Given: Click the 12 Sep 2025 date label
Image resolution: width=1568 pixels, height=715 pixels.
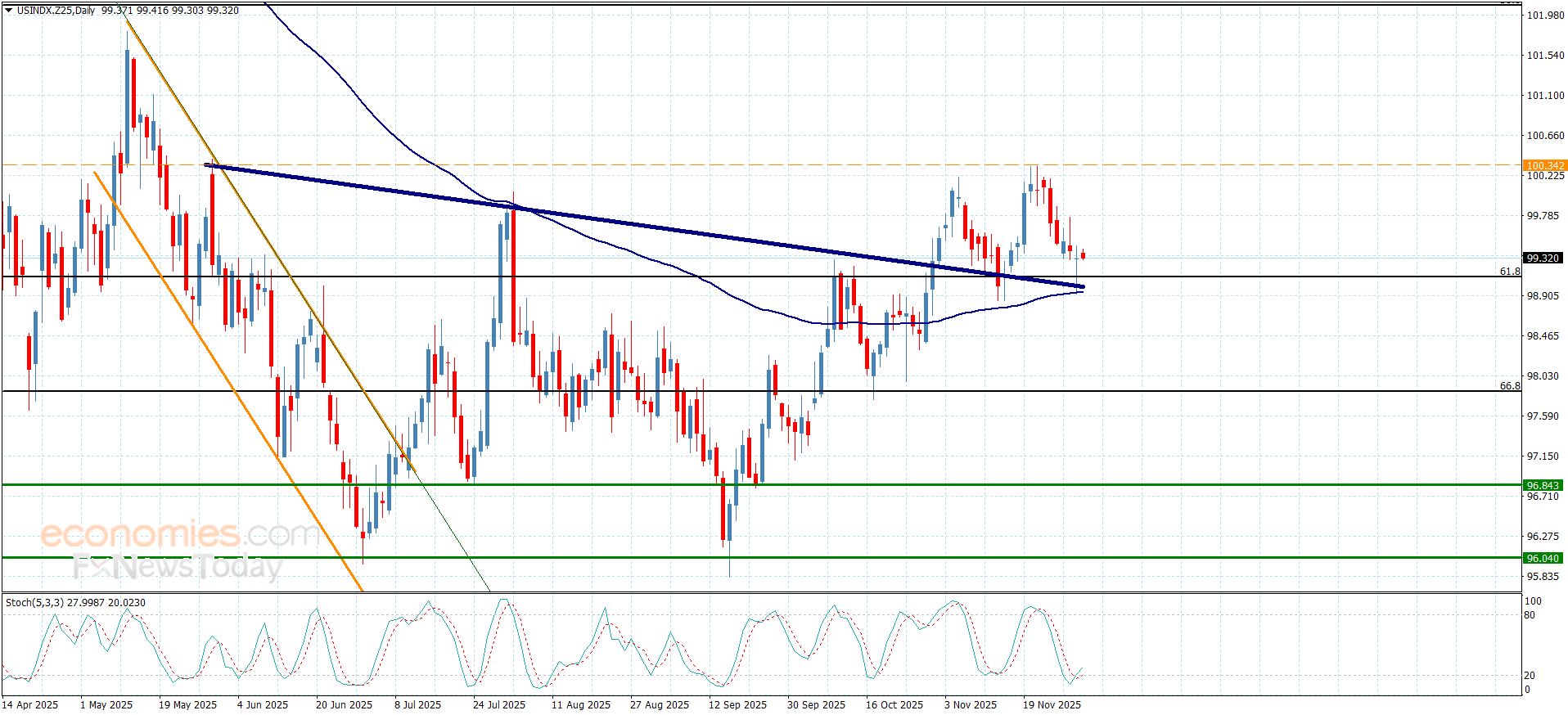Looking at the screenshot, I should (737, 704).
